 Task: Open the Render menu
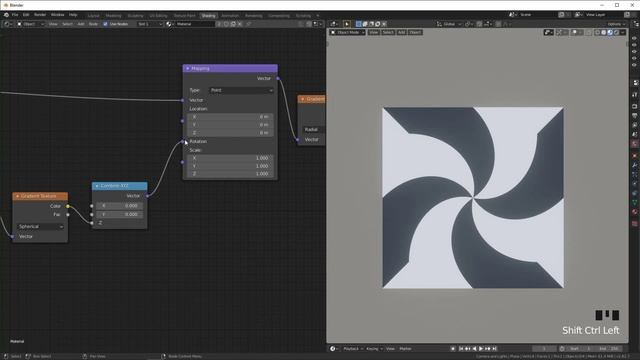pyautogui.click(x=40, y=15)
